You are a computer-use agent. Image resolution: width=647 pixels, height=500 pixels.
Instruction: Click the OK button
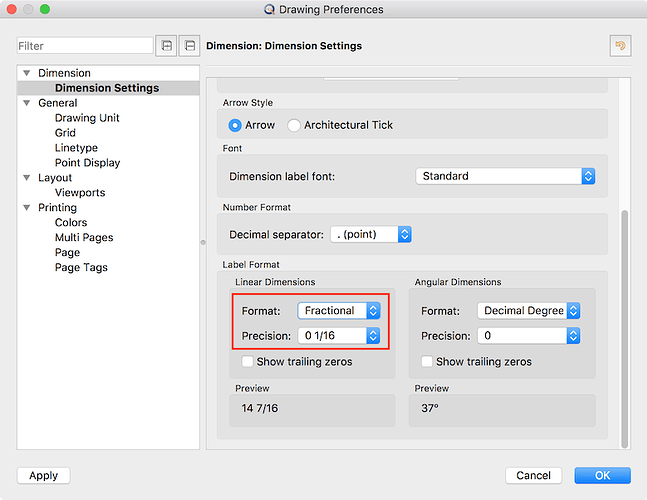coord(602,476)
